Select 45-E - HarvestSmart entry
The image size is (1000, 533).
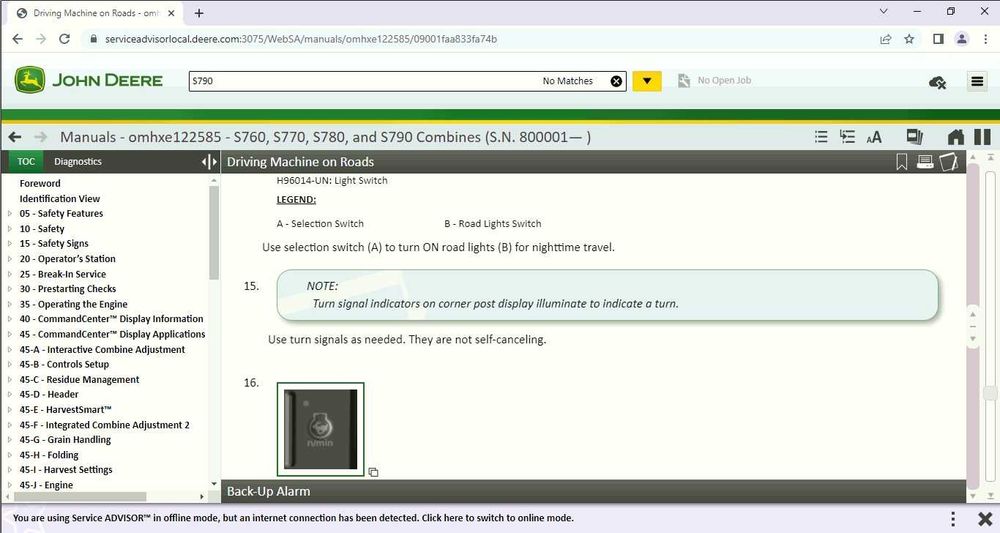pyautogui.click(x=65, y=410)
